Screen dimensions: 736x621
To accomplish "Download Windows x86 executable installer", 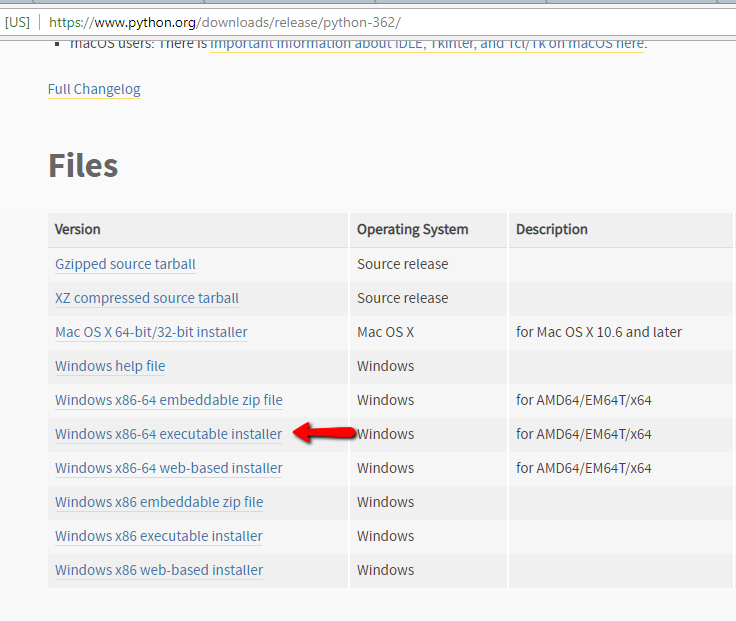I will click(159, 536).
